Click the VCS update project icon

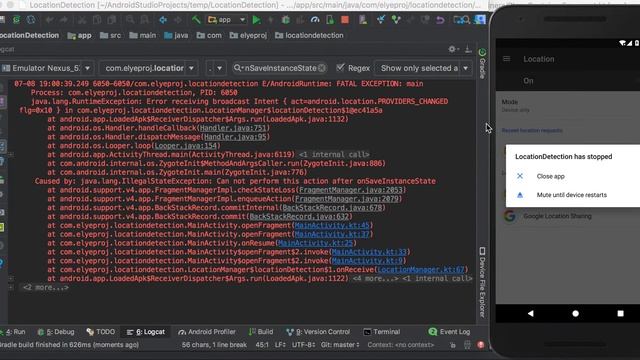(x=380, y=20)
